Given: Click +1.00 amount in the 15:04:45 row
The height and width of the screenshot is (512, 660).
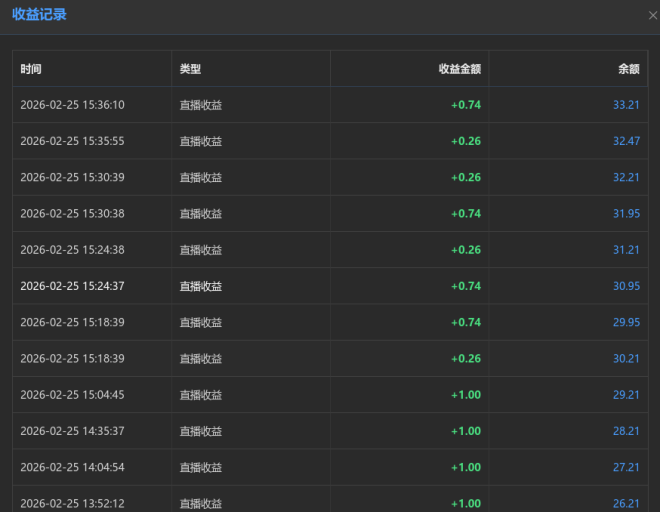Looking at the screenshot, I should point(465,395).
